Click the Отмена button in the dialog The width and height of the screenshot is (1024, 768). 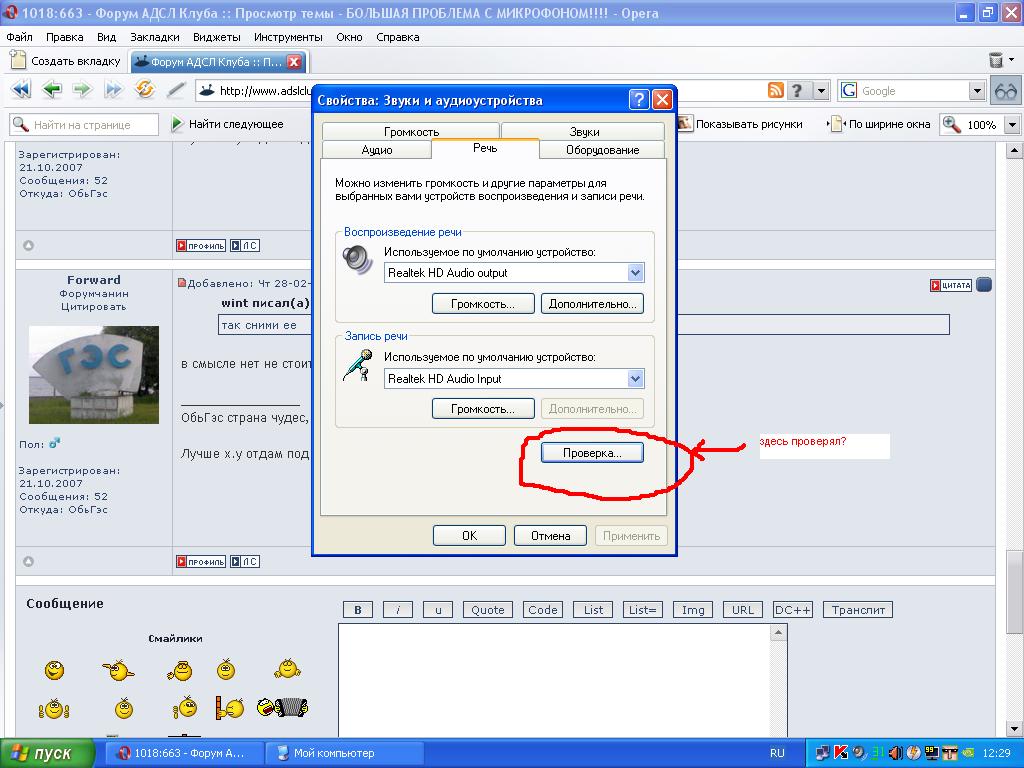coord(550,536)
